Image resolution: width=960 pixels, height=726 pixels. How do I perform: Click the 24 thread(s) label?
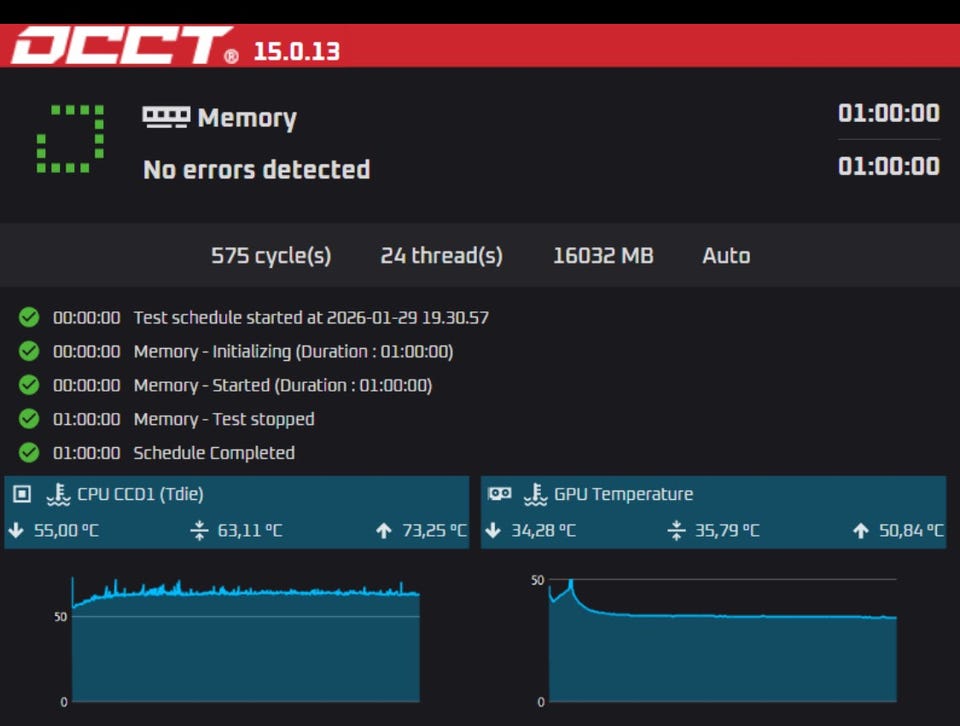tap(441, 256)
